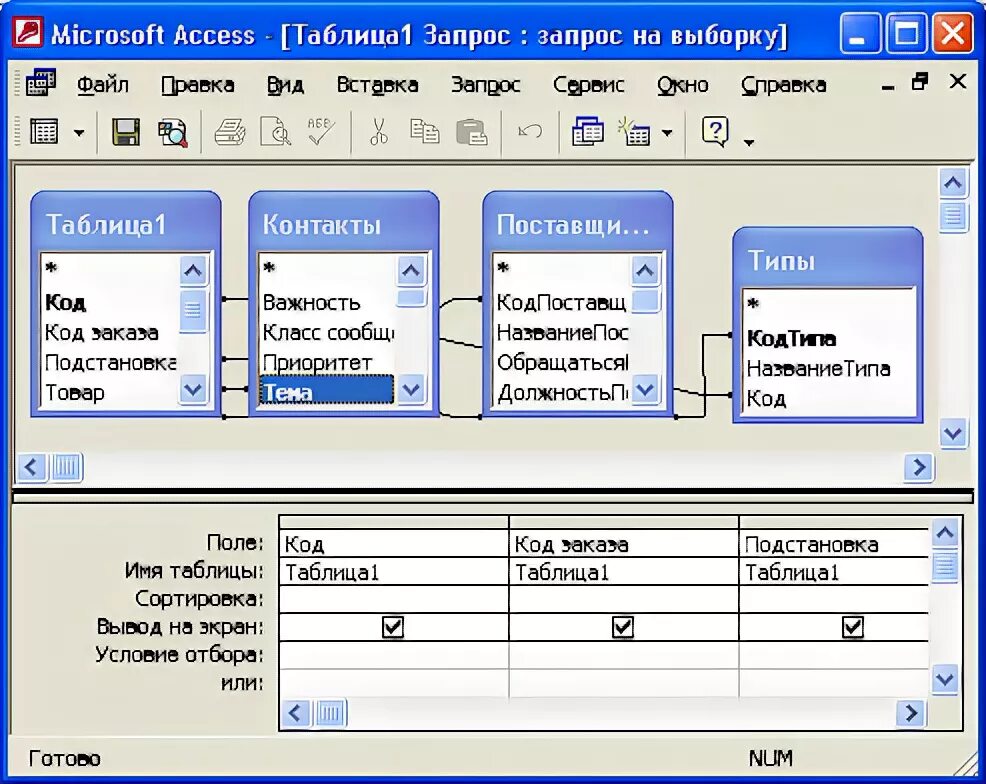Click the Таблица1 list scrollbar thumb
Viewport: 986px width, 784px height.
point(192,310)
